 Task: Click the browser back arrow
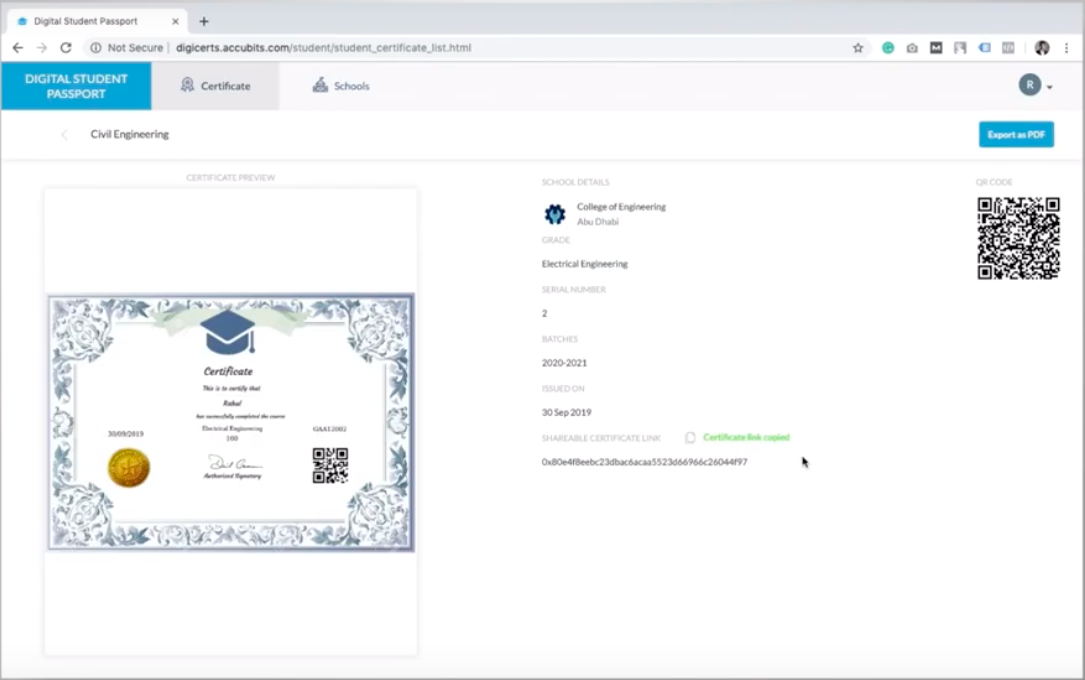click(17, 47)
